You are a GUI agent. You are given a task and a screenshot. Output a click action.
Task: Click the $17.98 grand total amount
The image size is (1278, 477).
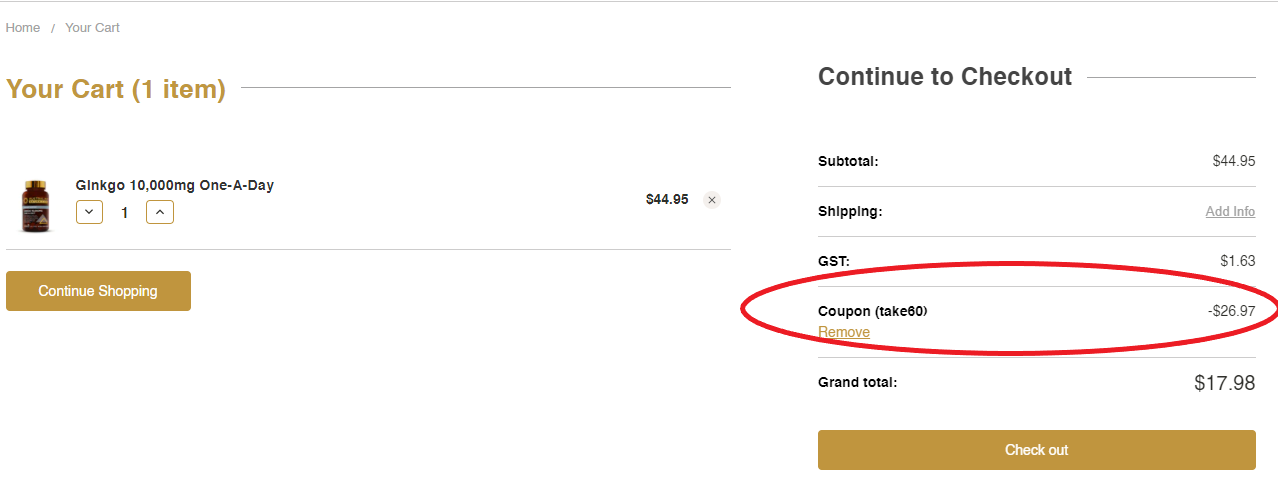pyautogui.click(x=1224, y=383)
